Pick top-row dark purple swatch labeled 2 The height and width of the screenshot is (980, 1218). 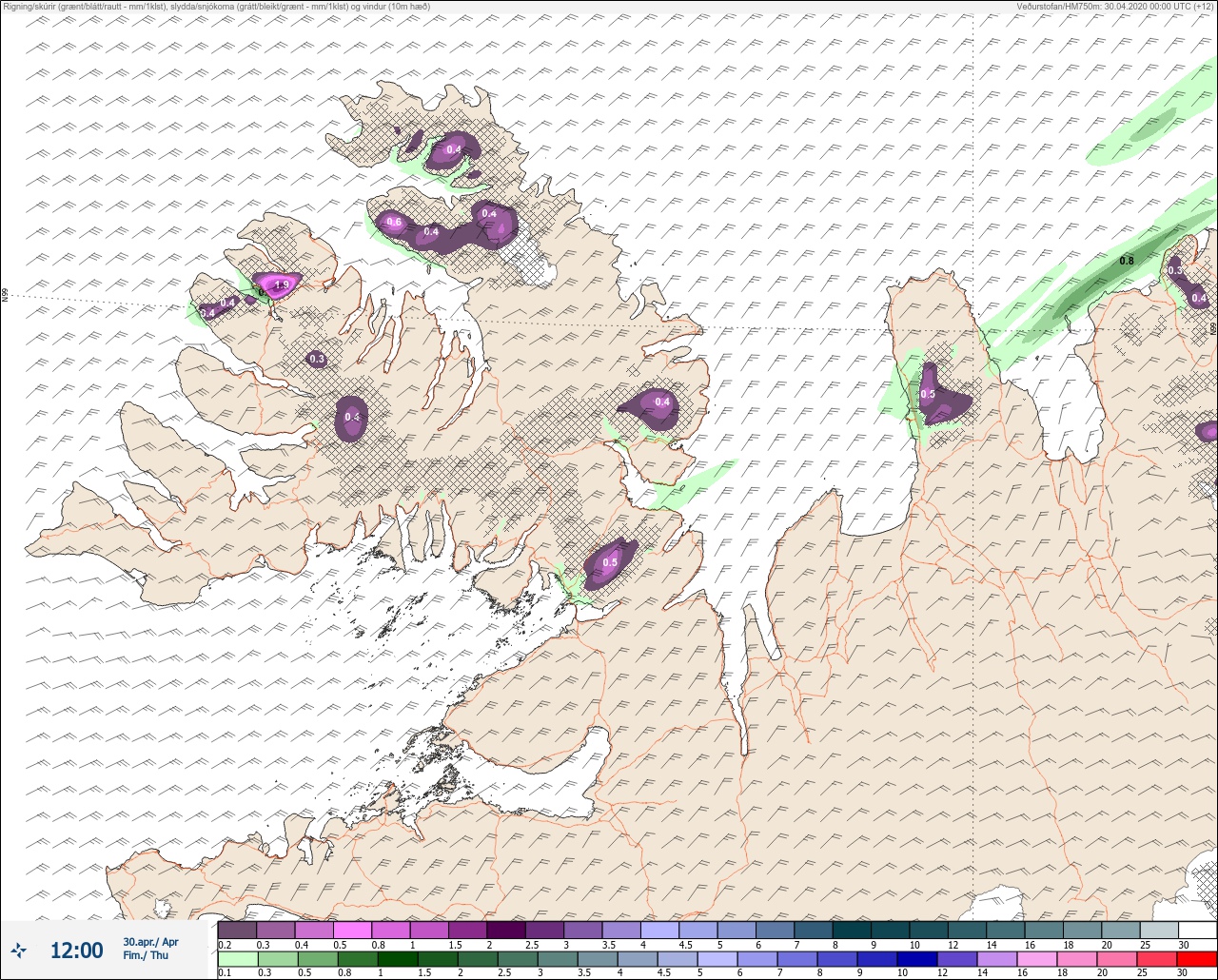click(x=505, y=930)
